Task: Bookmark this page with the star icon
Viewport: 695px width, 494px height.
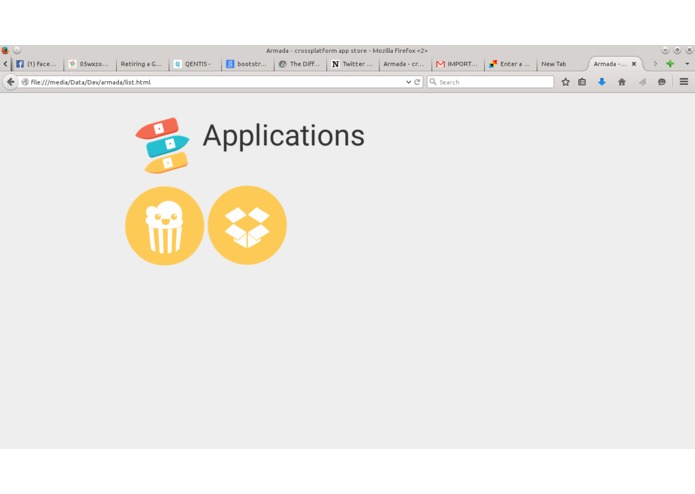Action: coord(565,82)
